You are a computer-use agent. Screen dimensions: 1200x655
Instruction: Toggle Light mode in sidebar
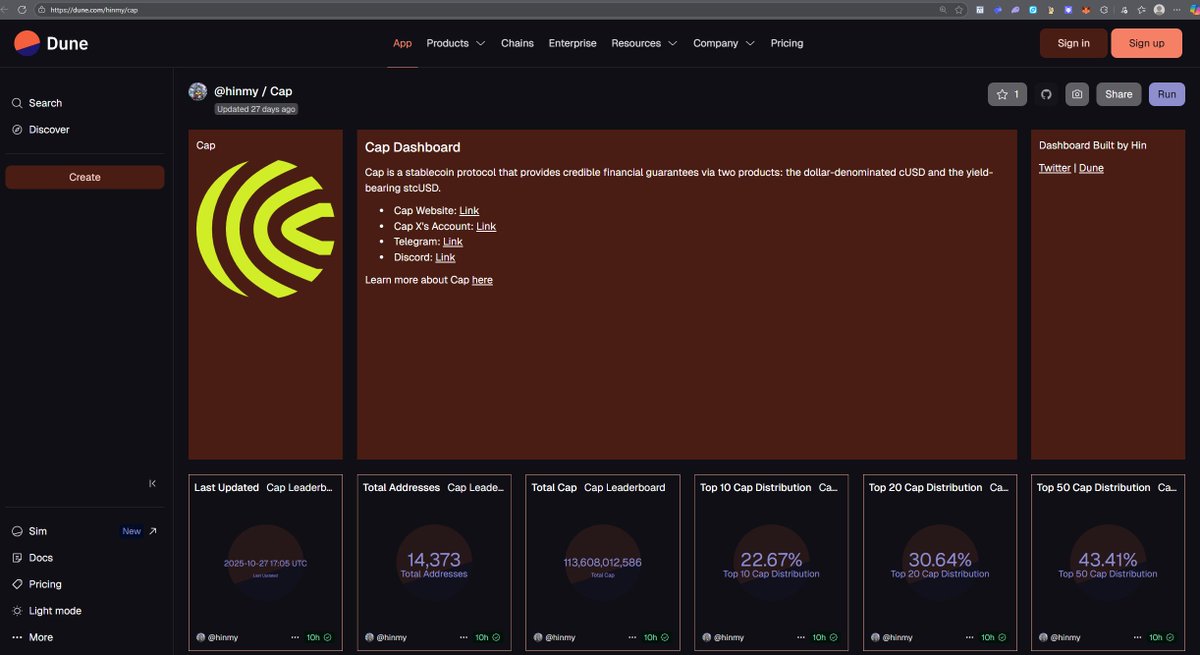click(54, 611)
